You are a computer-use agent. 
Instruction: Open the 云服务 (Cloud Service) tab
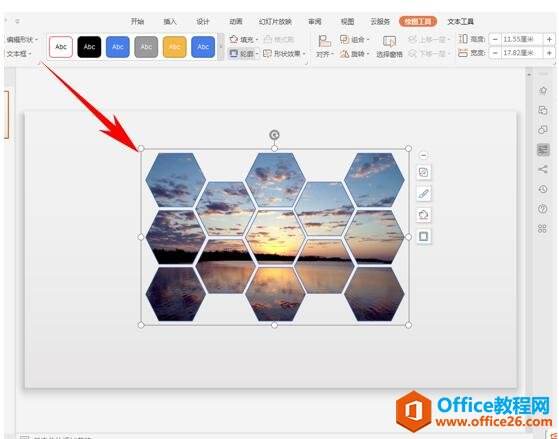pyautogui.click(x=380, y=21)
